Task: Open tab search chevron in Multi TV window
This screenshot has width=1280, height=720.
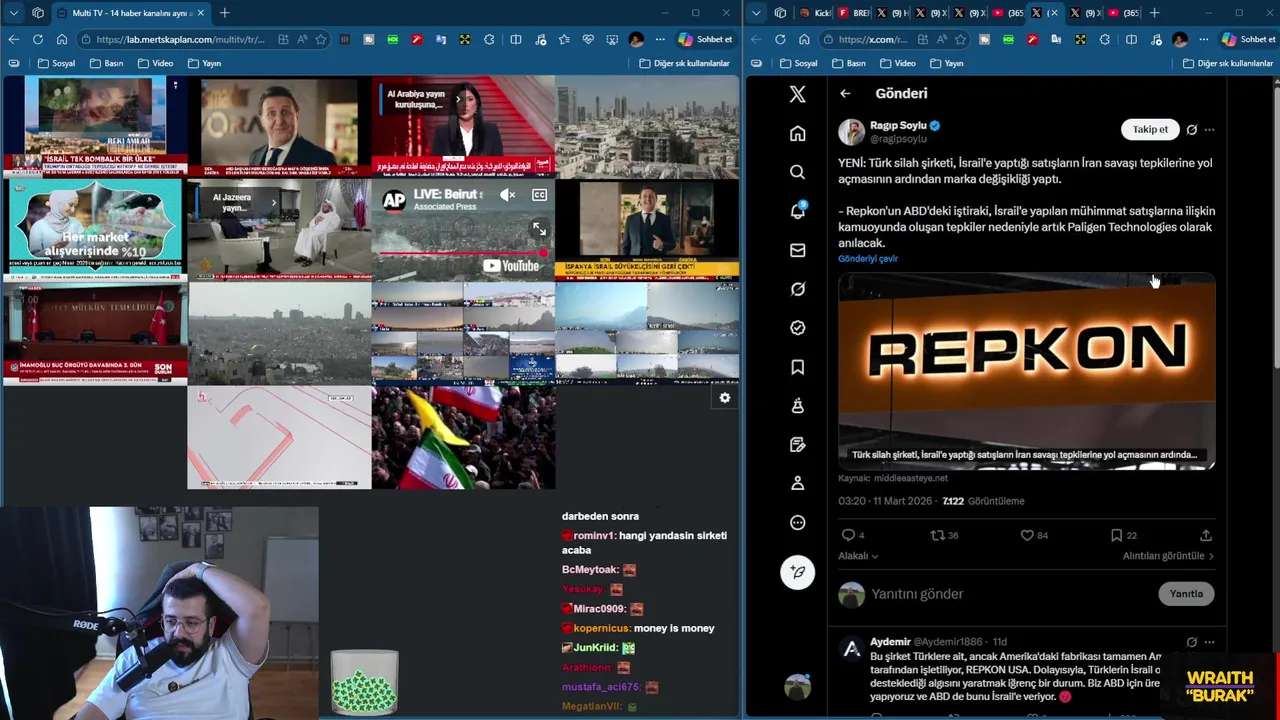Action: click(x=13, y=13)
